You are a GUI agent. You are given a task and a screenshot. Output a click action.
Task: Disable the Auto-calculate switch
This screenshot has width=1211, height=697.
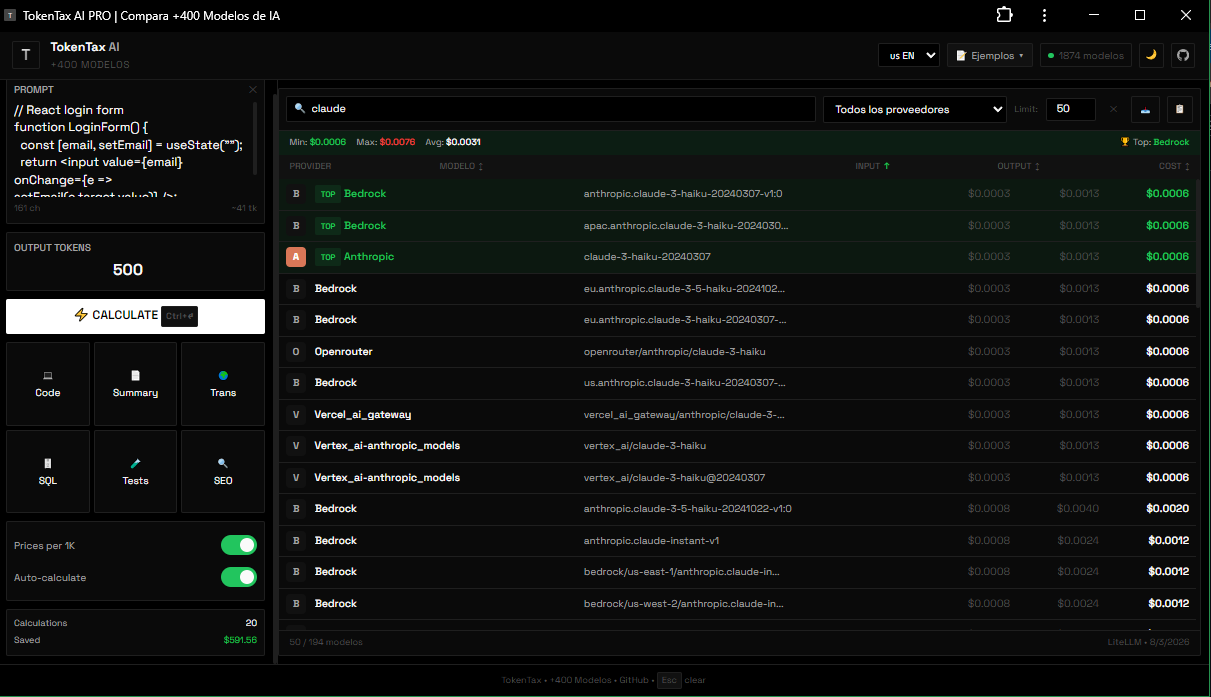coord(239,577)
